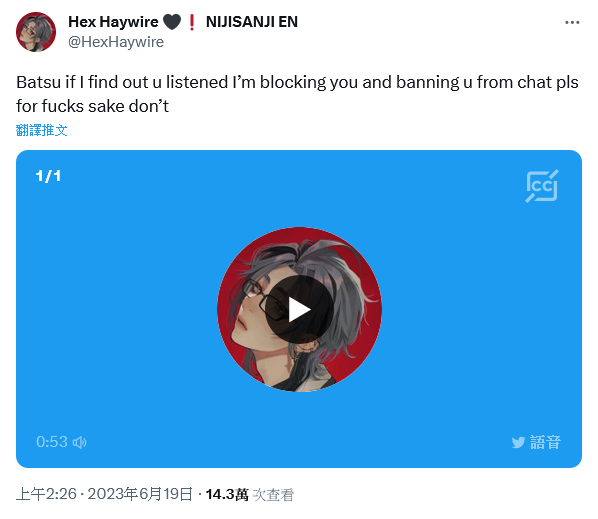Click the 14.3萬 view count

pyautogui.click(x=227, y=495)
